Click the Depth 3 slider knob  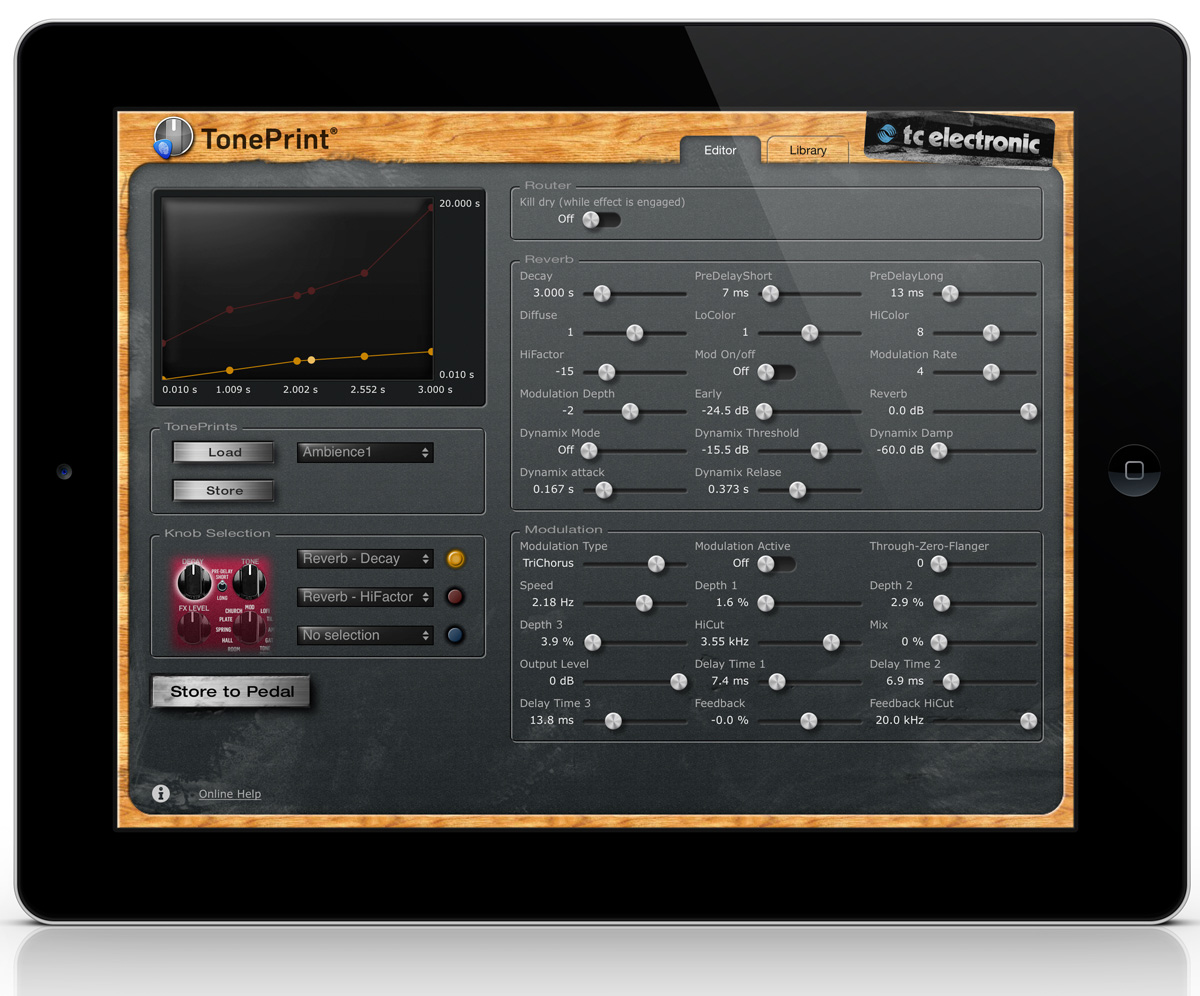(x=593, y=642)
